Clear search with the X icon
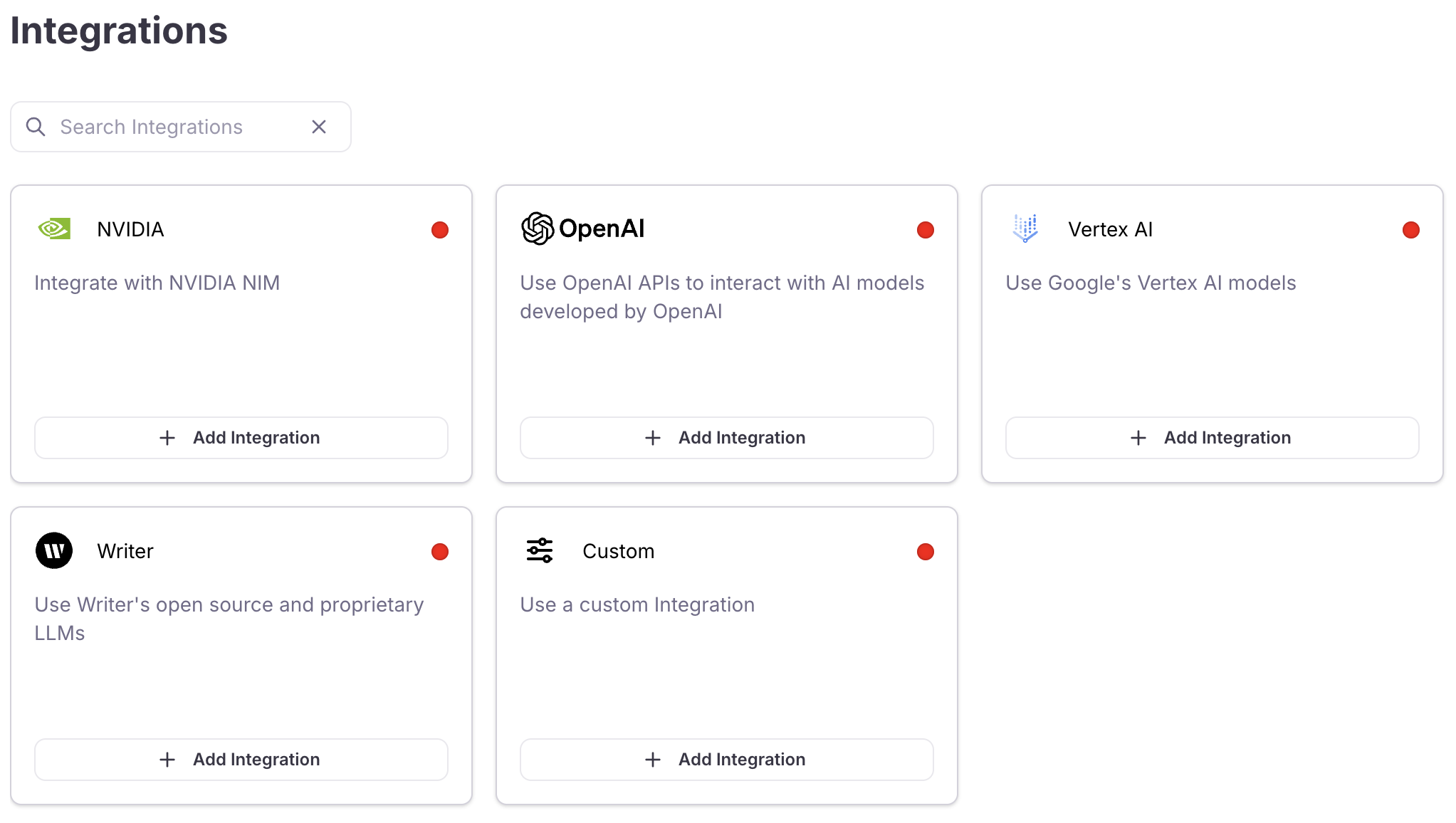This screenshot has height=823, width=1456. (319, 127)
